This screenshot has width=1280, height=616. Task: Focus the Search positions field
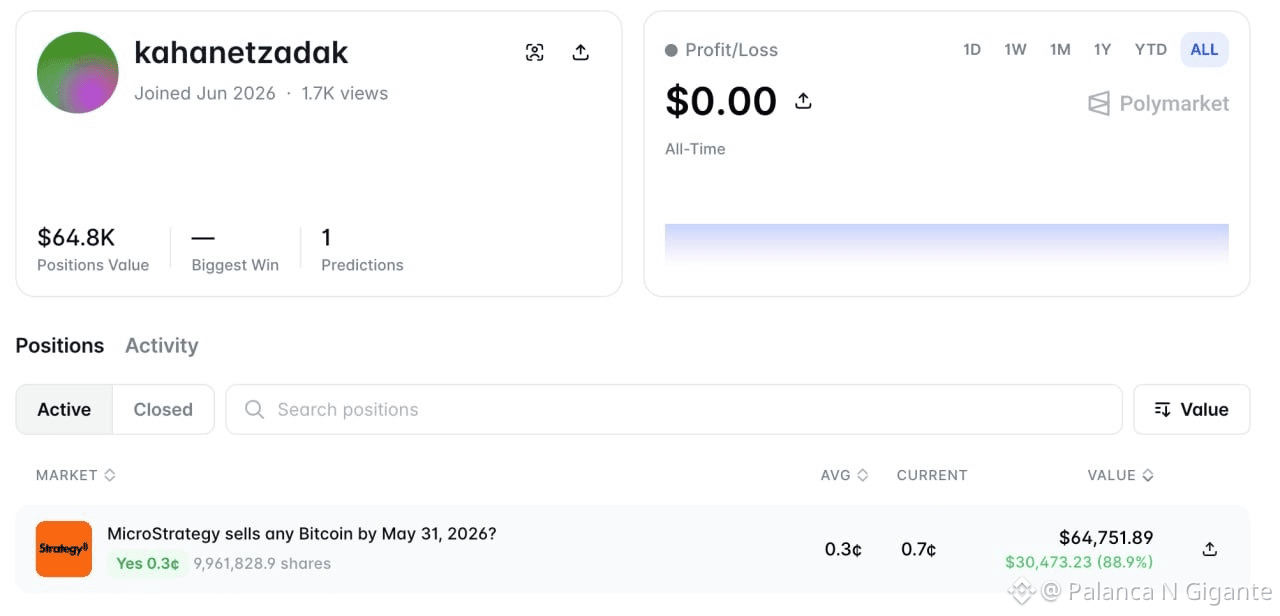coord(674,409)
